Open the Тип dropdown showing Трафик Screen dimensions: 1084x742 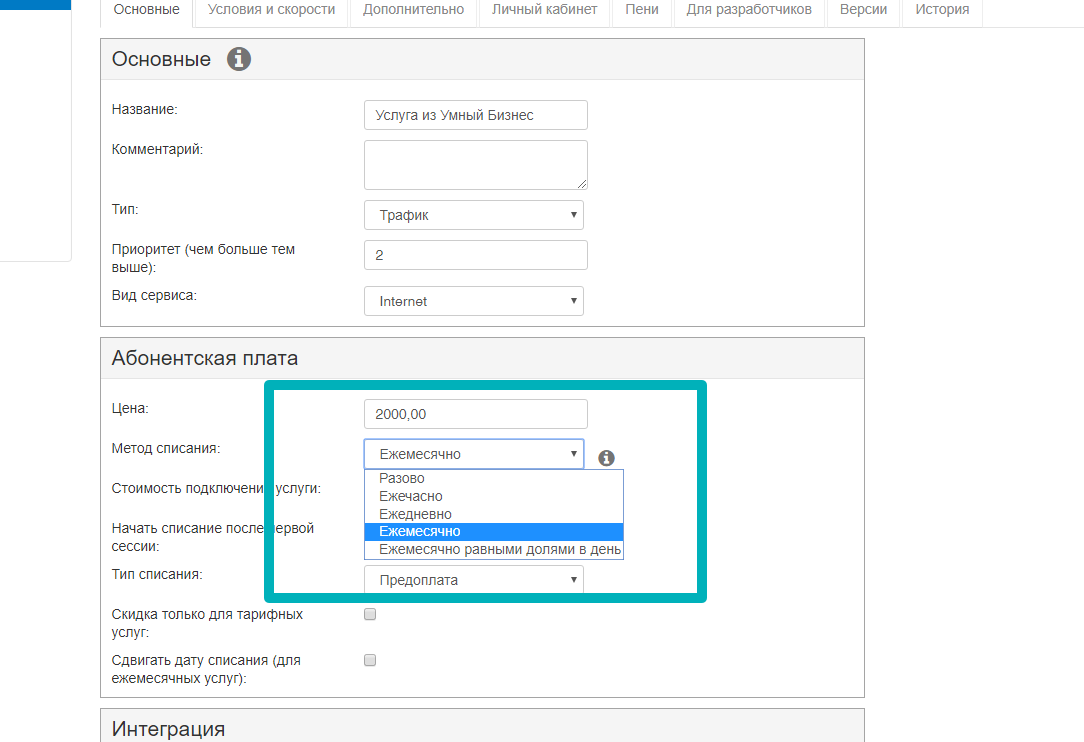click(473, 215)
